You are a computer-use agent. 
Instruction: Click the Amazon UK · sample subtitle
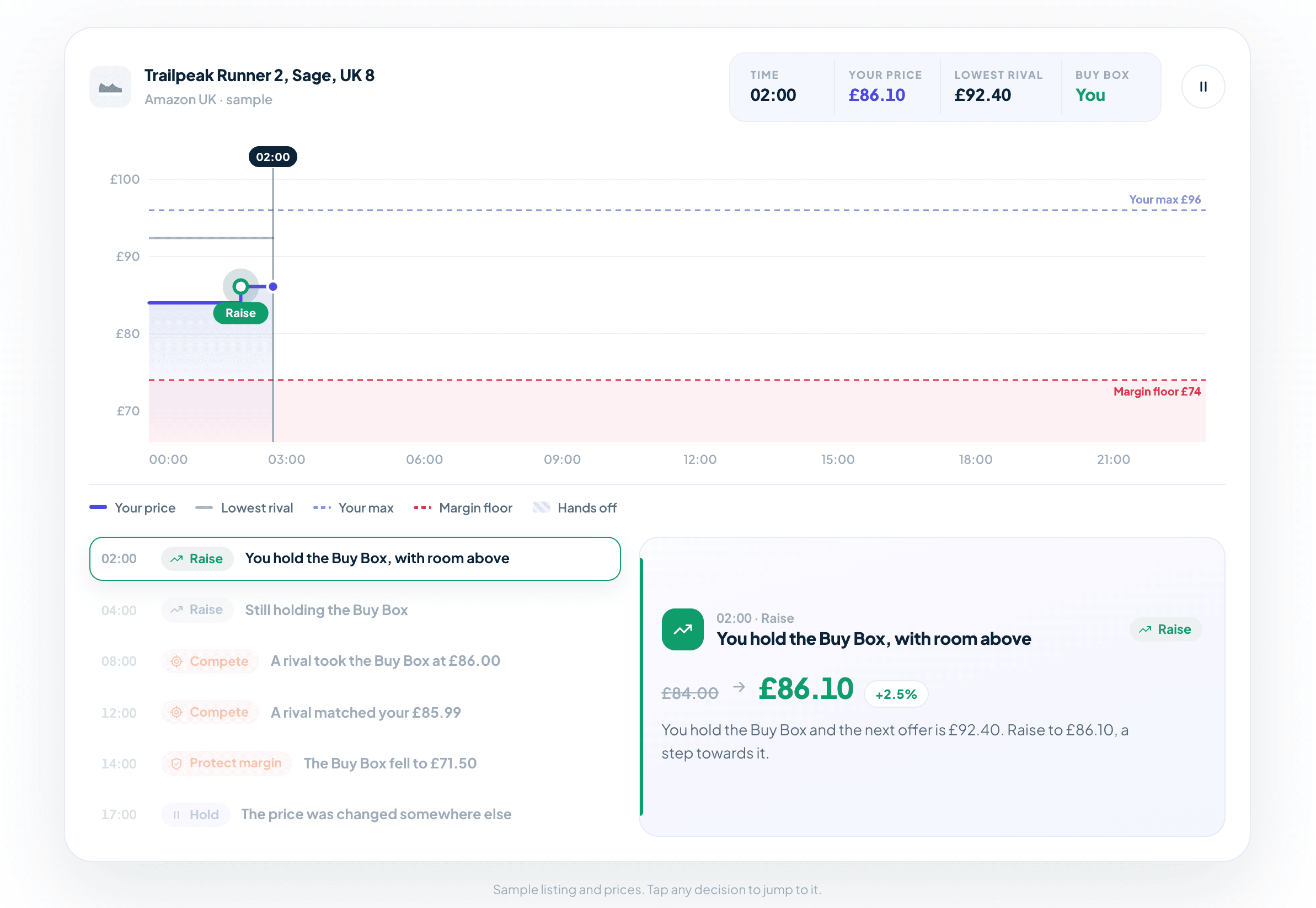208,99
